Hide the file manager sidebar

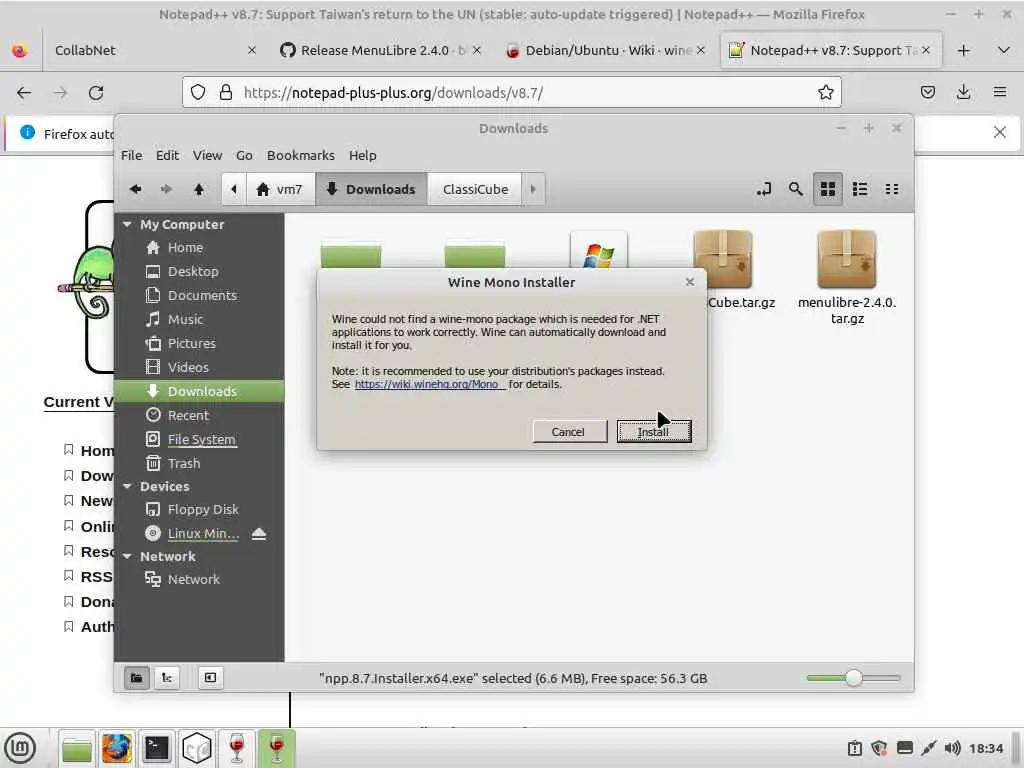point(210,678)
